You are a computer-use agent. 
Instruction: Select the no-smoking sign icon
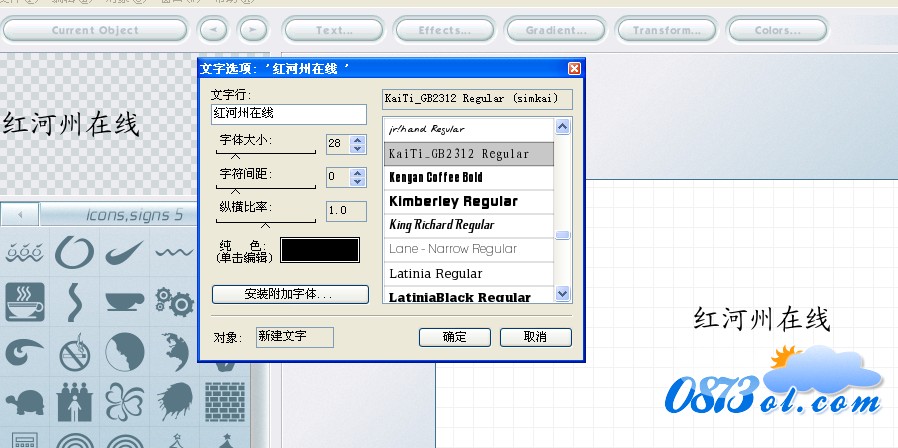point(75,352)
